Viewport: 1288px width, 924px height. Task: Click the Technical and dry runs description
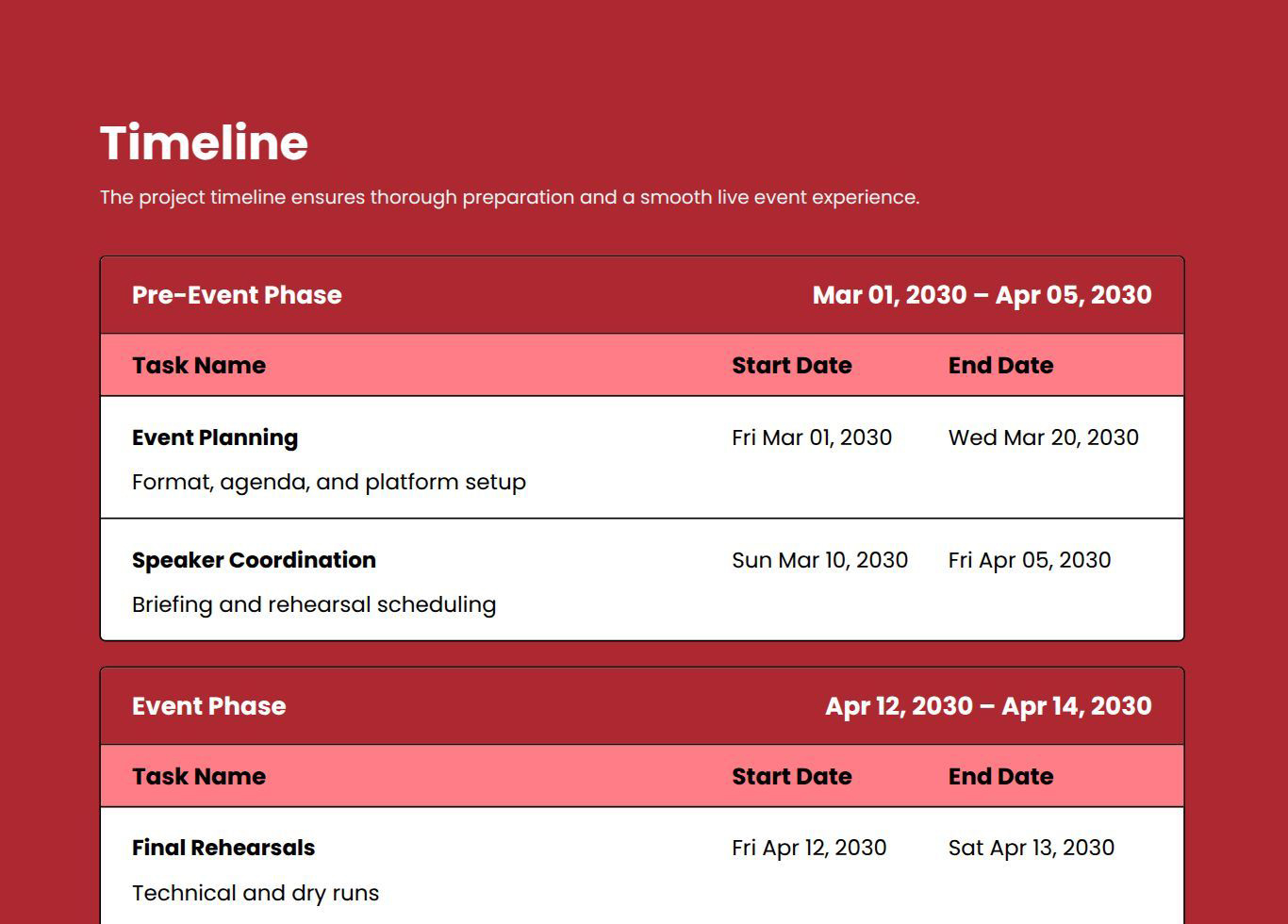click(256, 893)
